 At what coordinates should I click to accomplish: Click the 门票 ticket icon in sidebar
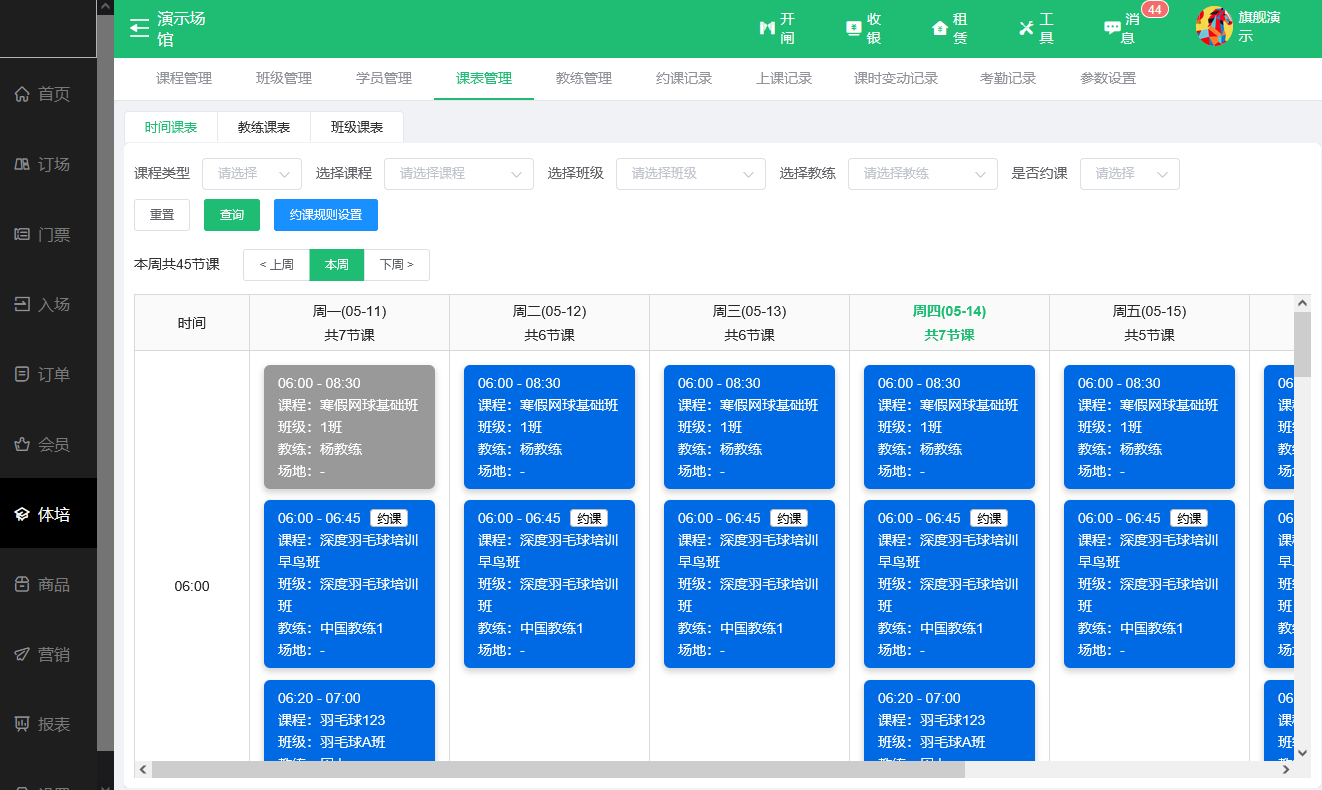point(22,234)
